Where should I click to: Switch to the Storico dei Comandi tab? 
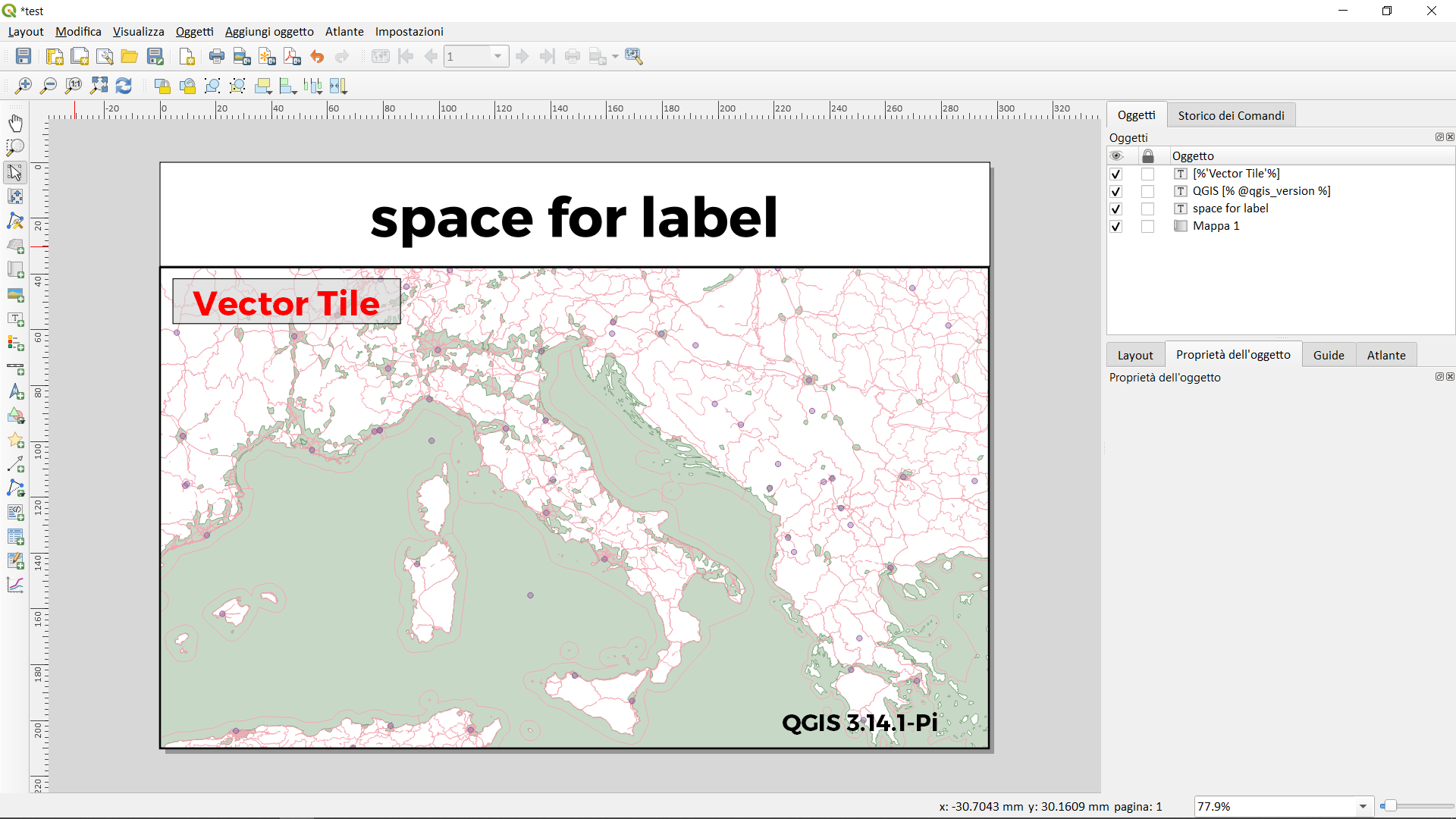pyautogui.click(x=1232, y=115)
